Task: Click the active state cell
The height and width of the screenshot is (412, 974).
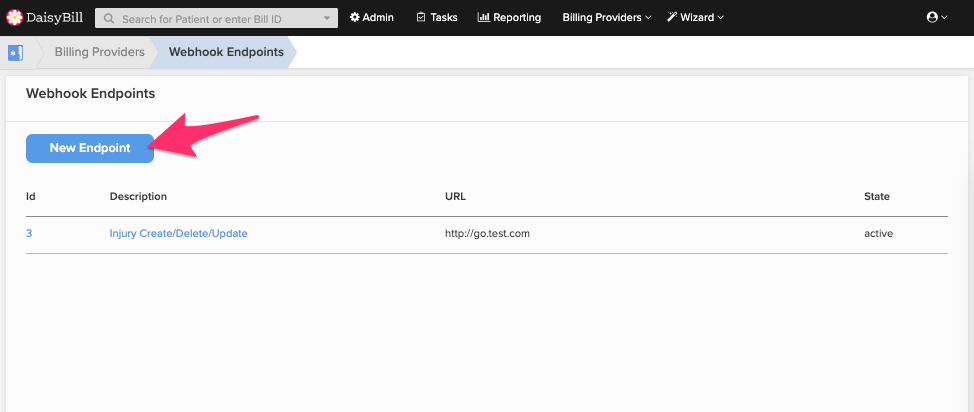Action: 878,234
